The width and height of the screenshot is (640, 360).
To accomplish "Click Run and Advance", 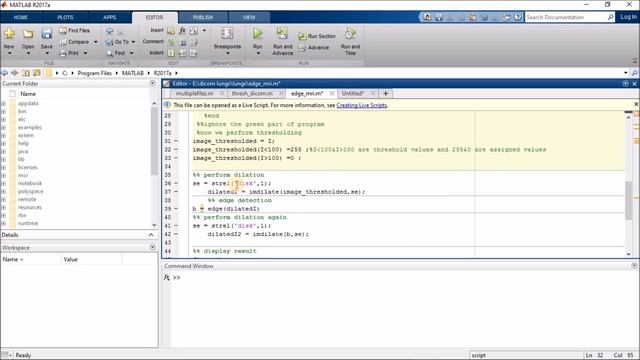I will pos(282,41).
